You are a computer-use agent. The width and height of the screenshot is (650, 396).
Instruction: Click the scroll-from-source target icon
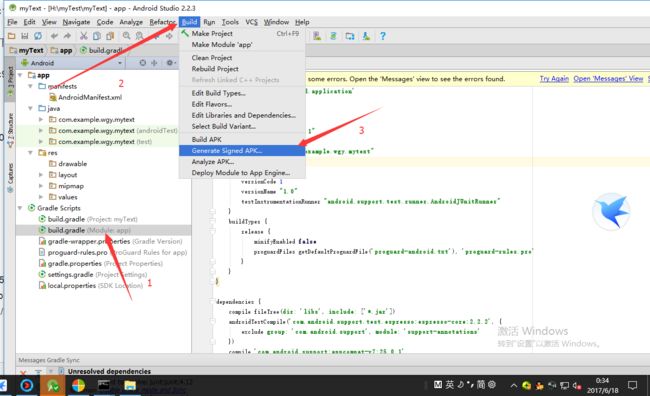click(x=143, y=63)
